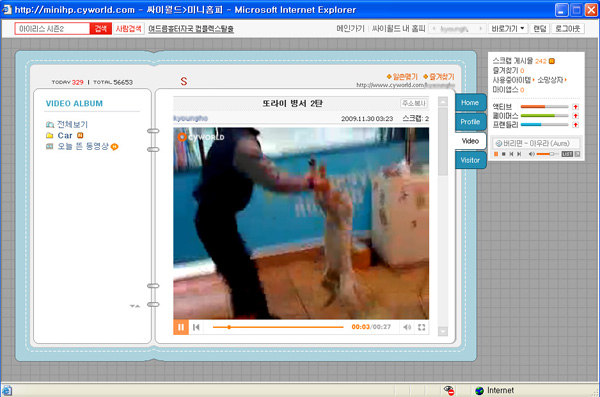Click the search input field
600x397 pixels.
[52, 29]
